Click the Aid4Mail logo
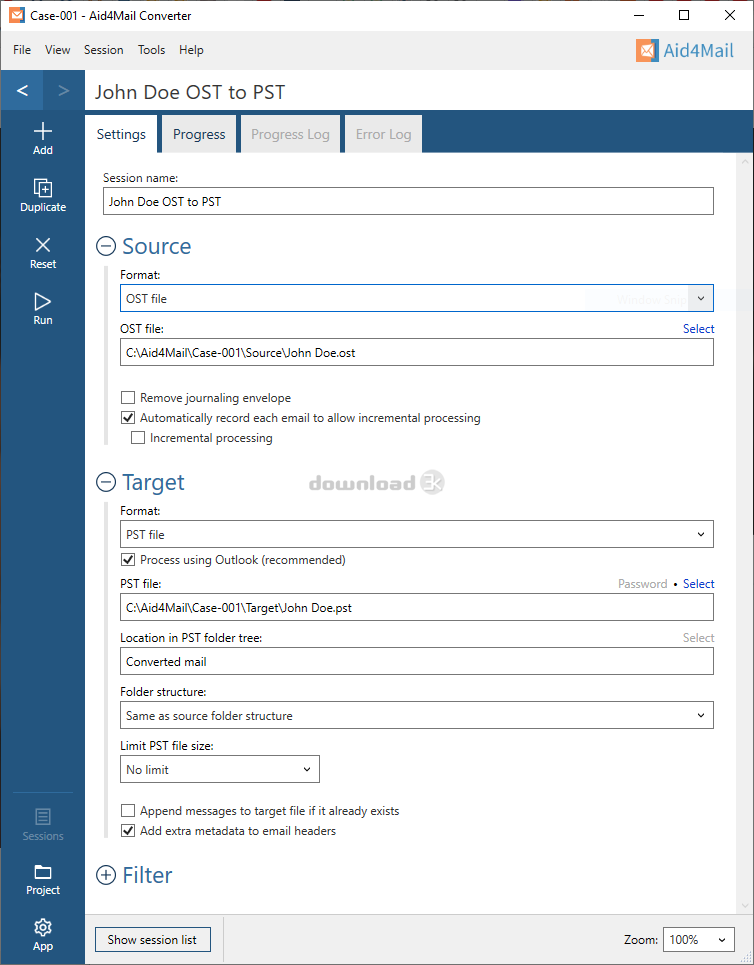The height and width of the screenshot is (965, 754). 684,50
